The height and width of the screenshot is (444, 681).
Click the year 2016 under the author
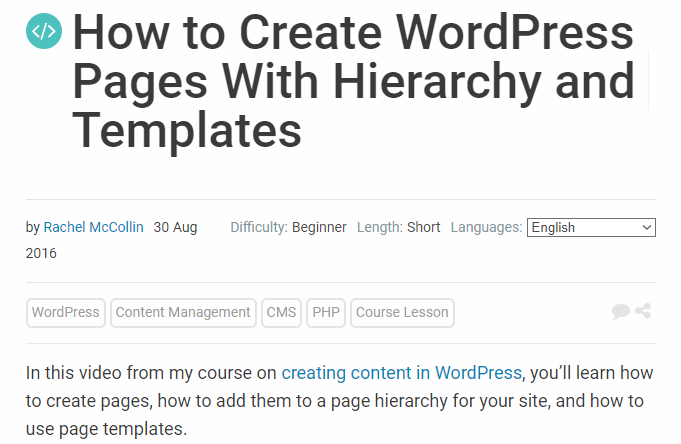point(41,253)
